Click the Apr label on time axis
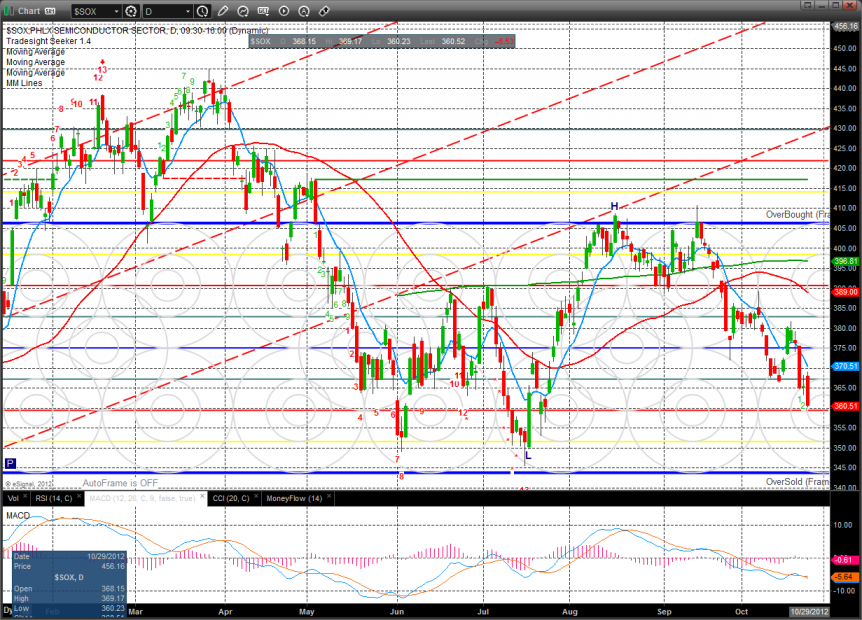The height and width of the screenshot is (620, 862). point(225,612)
